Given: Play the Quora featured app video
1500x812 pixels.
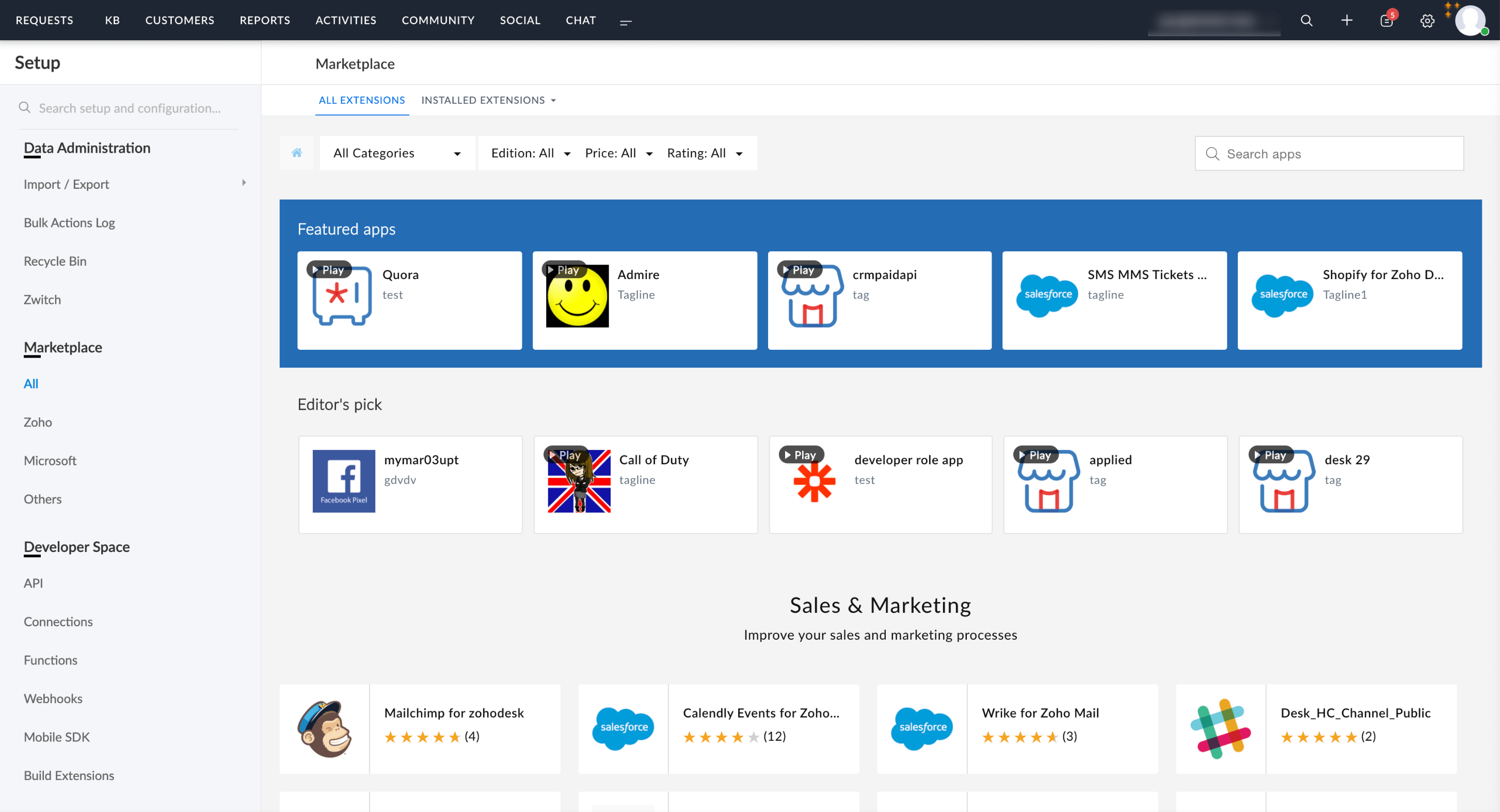Looking at the screenshot, I should click(x=330, y=269).
